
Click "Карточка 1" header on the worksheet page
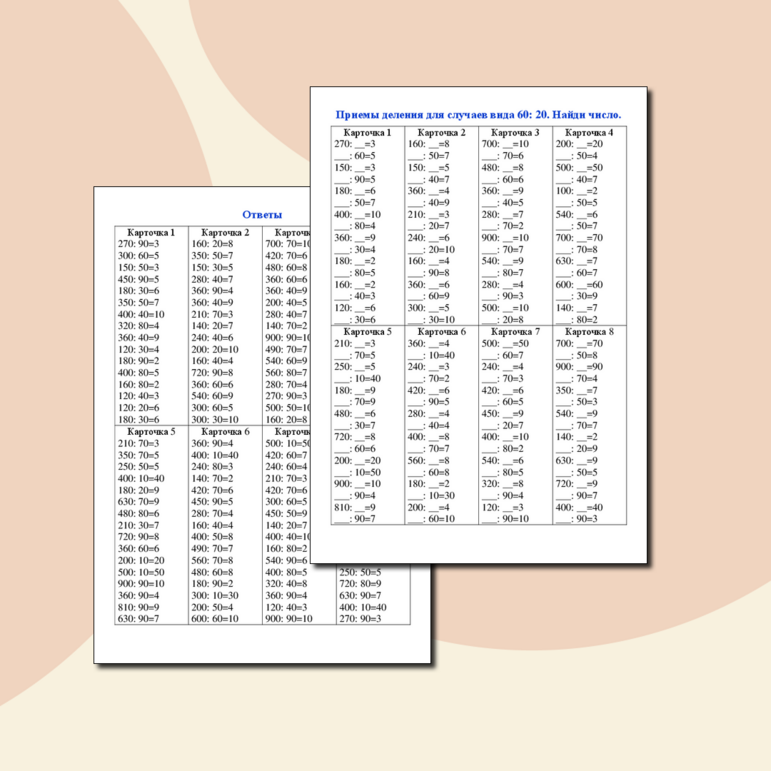tap(367, 132)
